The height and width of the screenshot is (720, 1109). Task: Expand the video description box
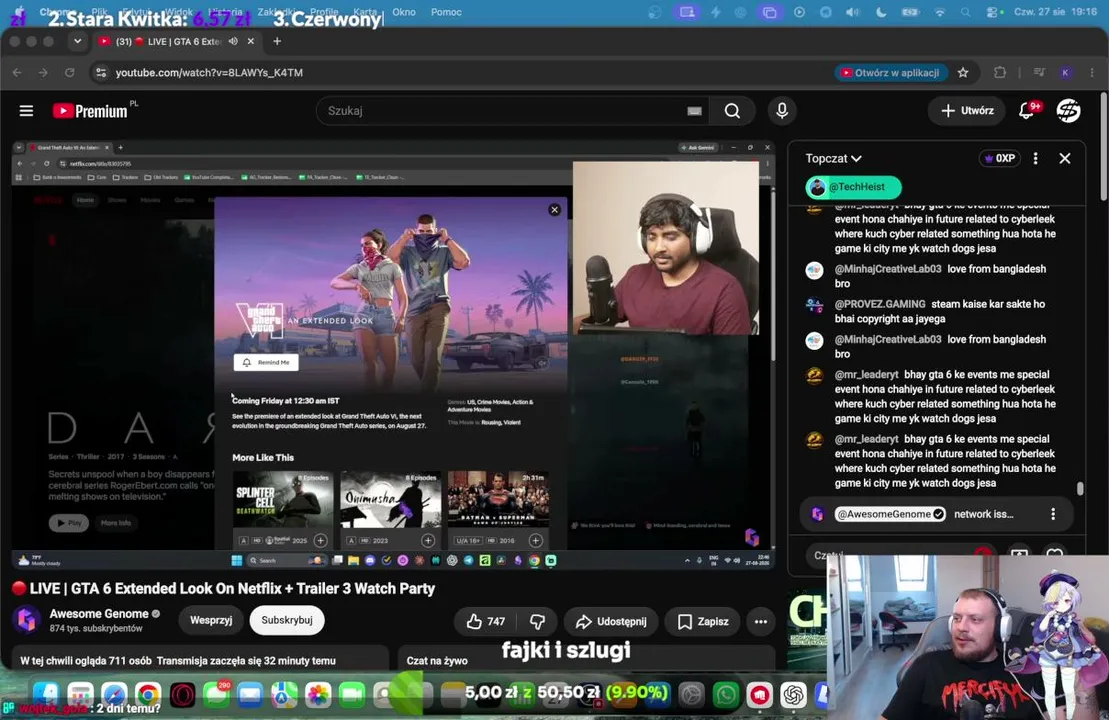pos(199,658)
